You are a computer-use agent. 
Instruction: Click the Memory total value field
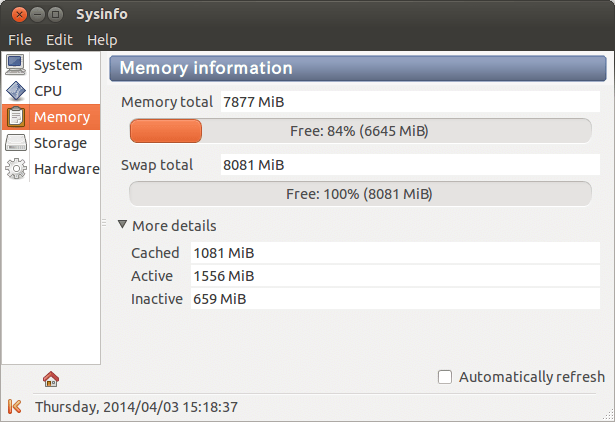410,102
